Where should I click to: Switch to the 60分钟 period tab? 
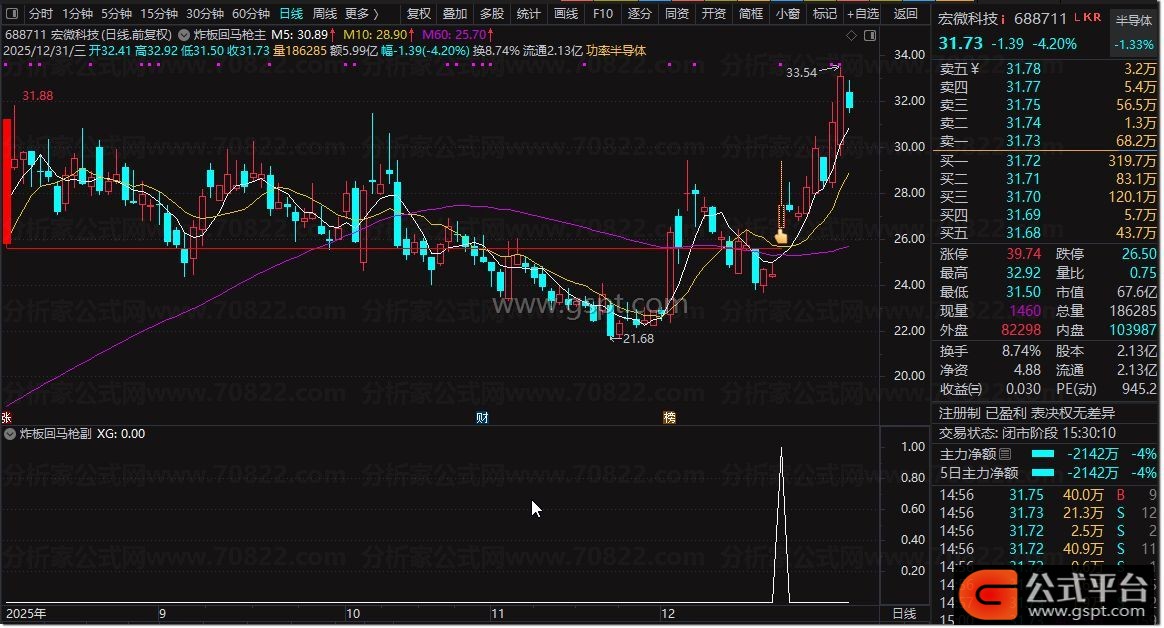(x=250, y=14)
